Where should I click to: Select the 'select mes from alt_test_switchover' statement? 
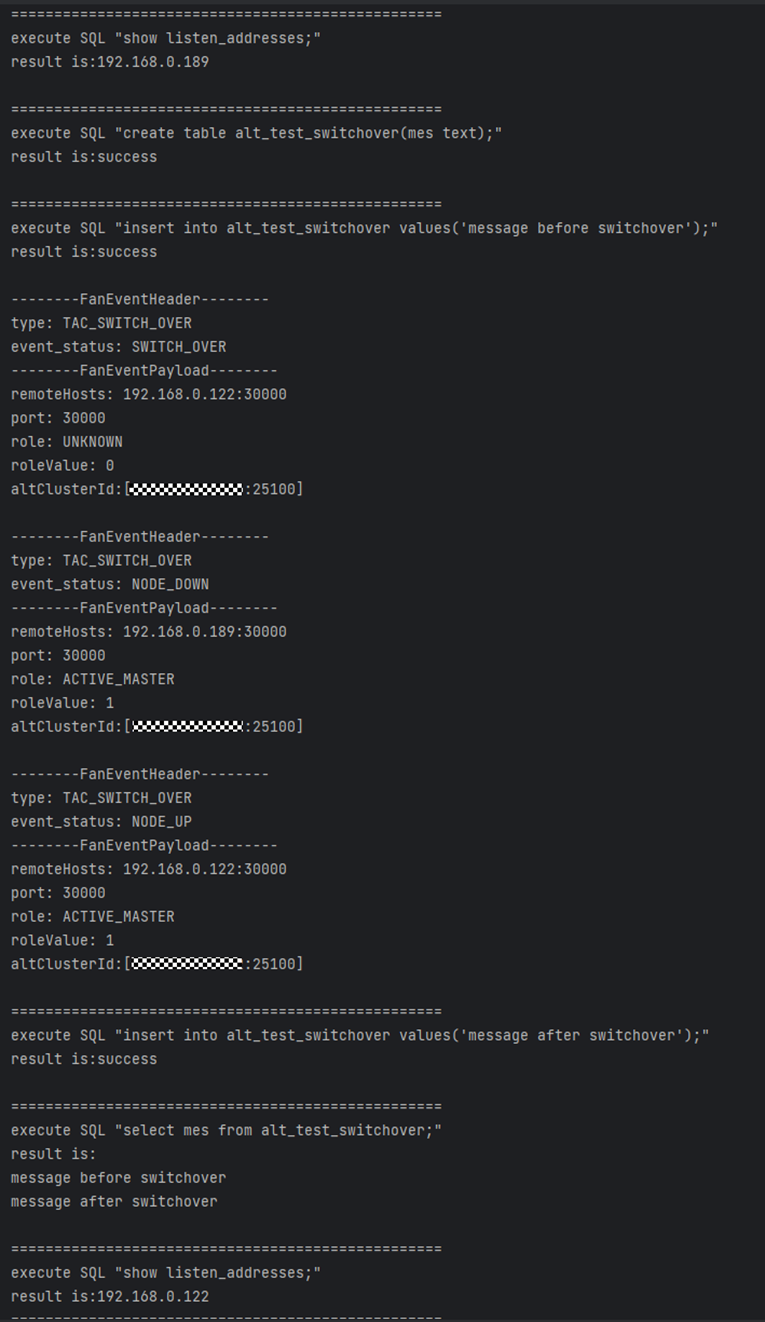[x=226, y=1130]
